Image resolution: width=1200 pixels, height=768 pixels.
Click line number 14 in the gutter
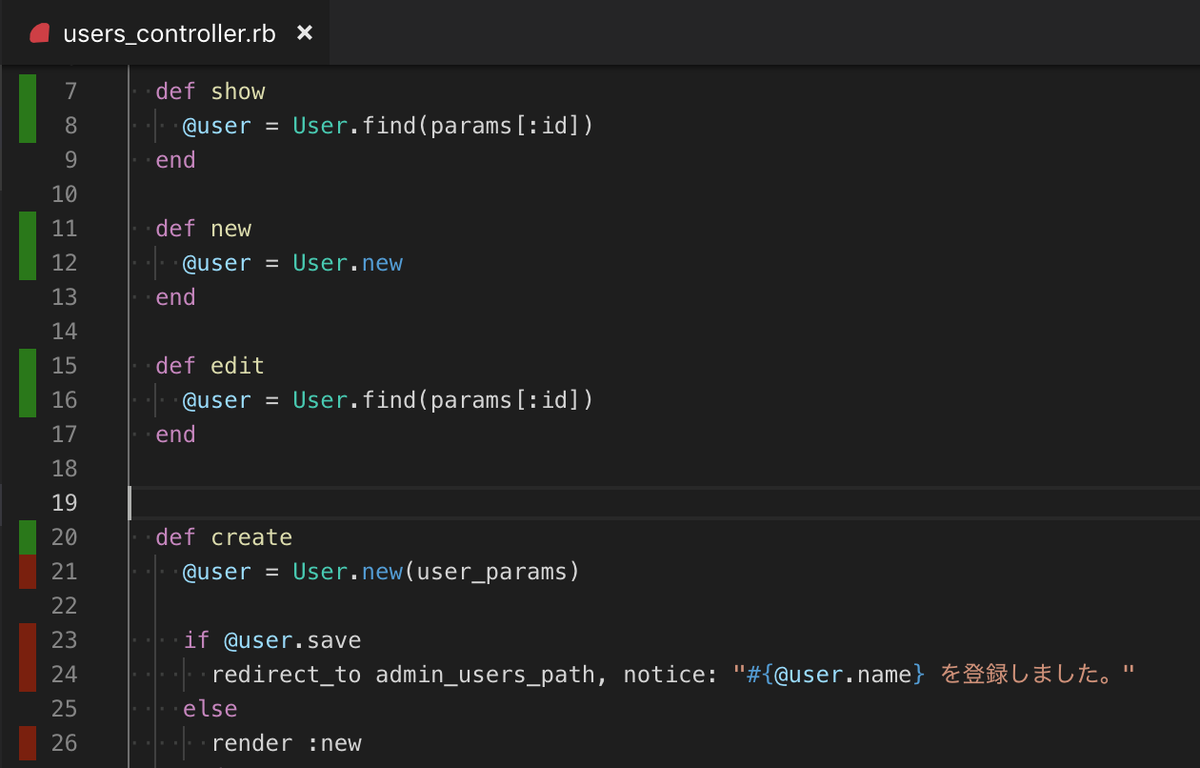[x=64, y=331]
